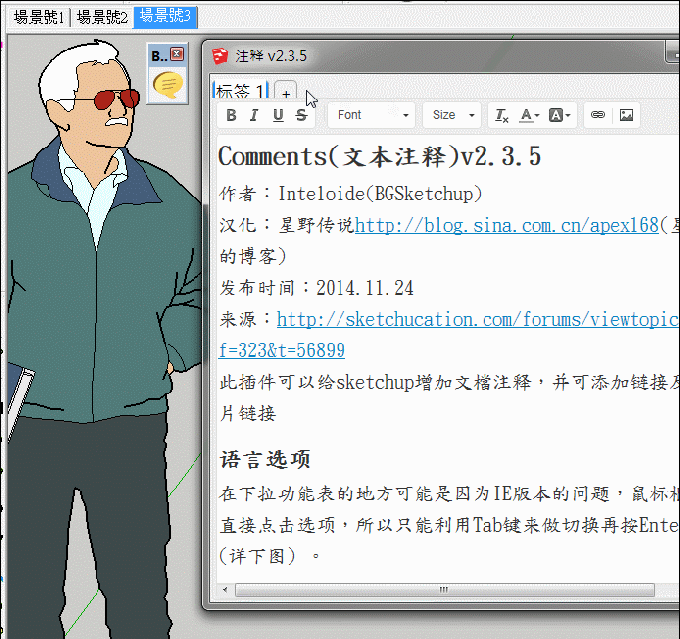The image size is (680, 639).
Task: Click the insert image icon
Action: coord(626,115)
